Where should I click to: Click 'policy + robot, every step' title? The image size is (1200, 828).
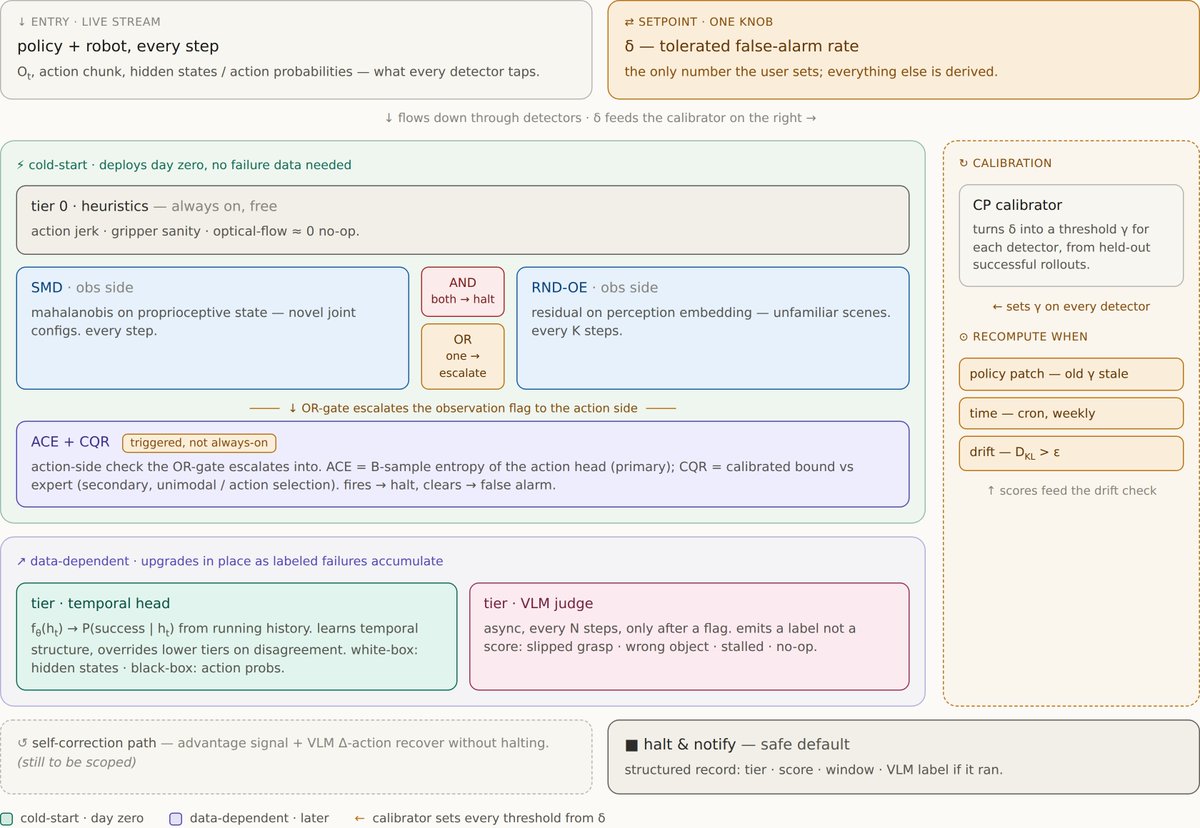[x=118, y=46]
